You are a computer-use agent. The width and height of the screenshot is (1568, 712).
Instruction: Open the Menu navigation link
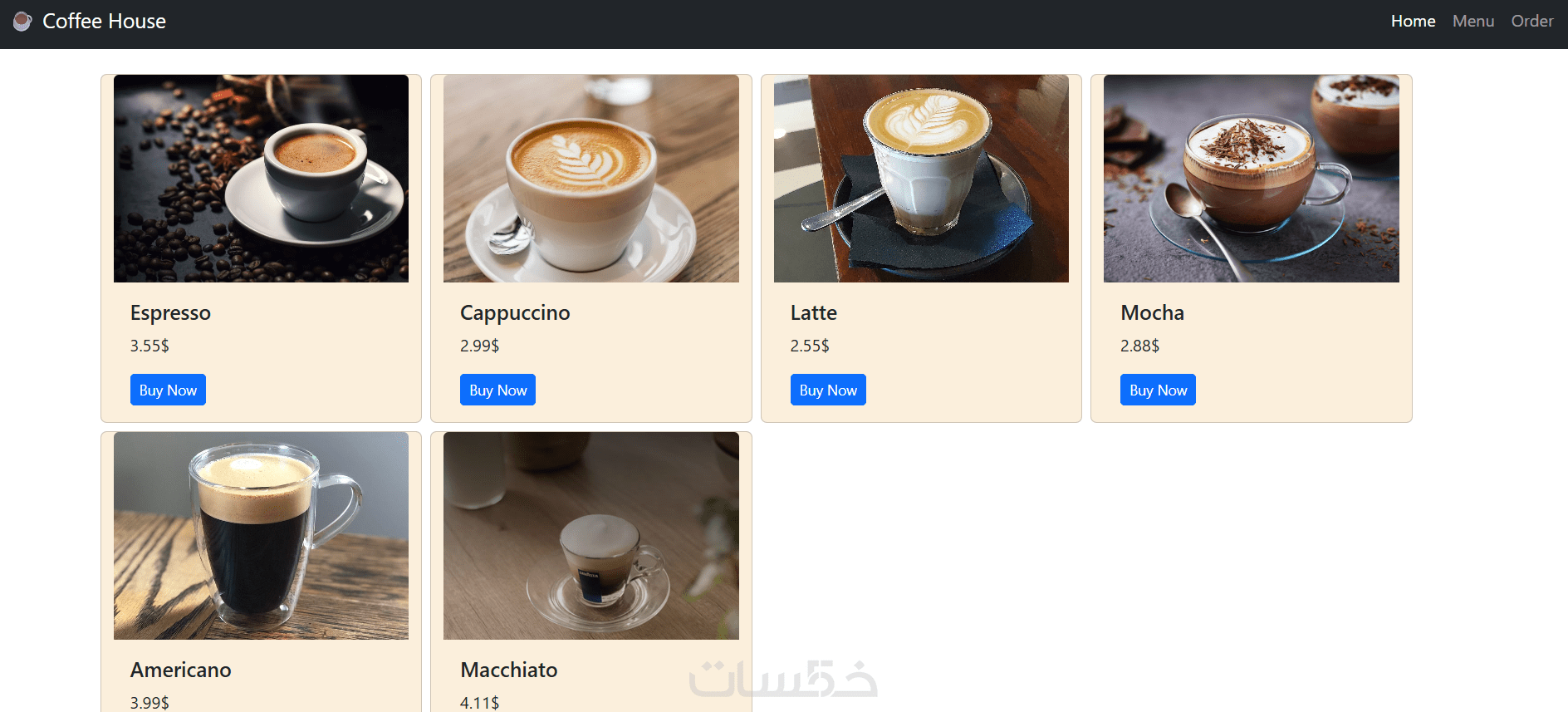click(1473, 21)
